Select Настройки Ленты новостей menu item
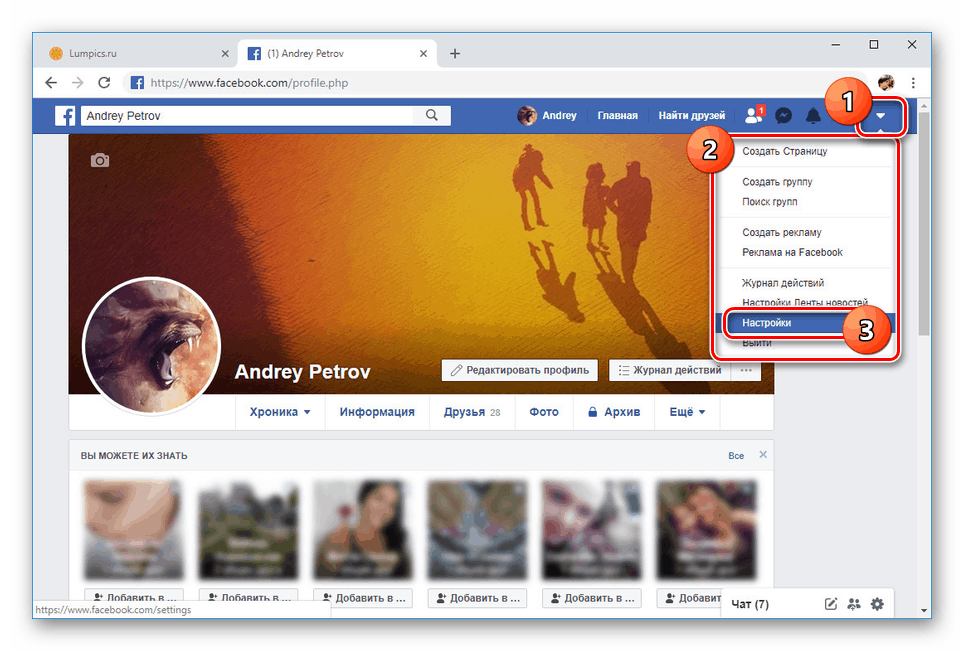The height and width of the screenshot is (651, 964). pos(805,302)
